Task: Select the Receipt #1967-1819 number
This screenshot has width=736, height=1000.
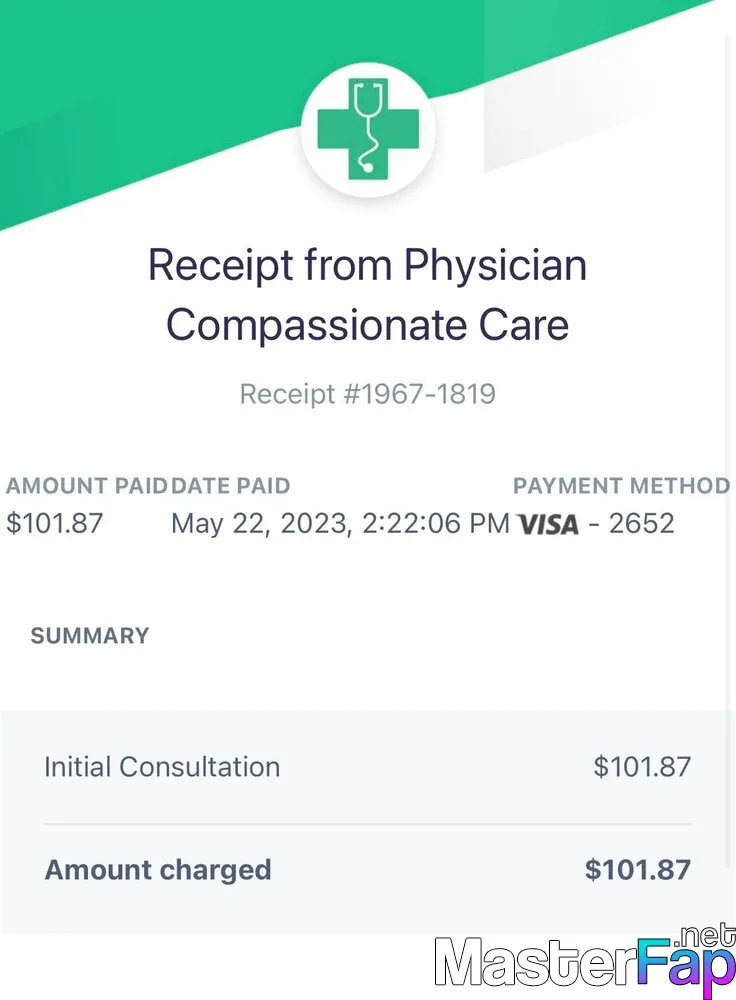Action: coord(367,394)
